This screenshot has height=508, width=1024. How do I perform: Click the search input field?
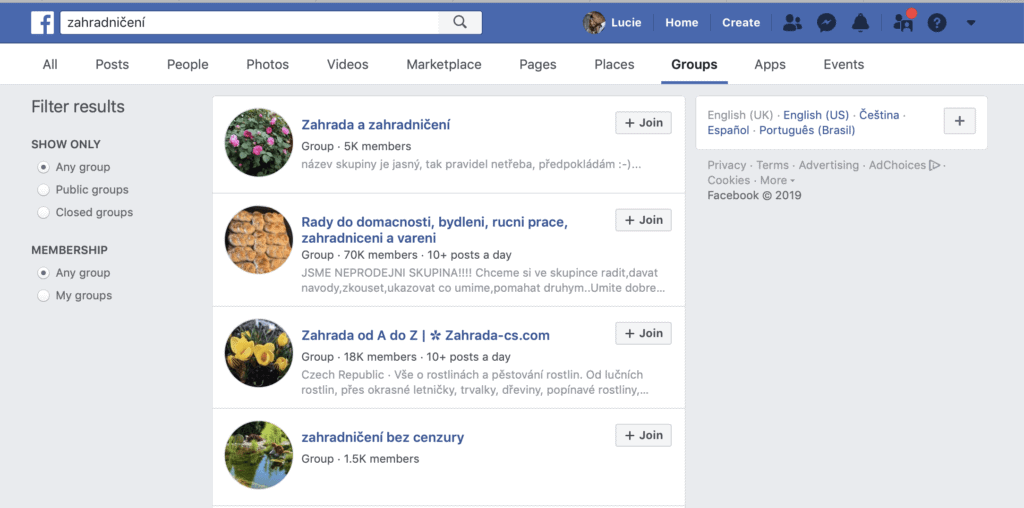pyautogui.click(x=250, y=22)
